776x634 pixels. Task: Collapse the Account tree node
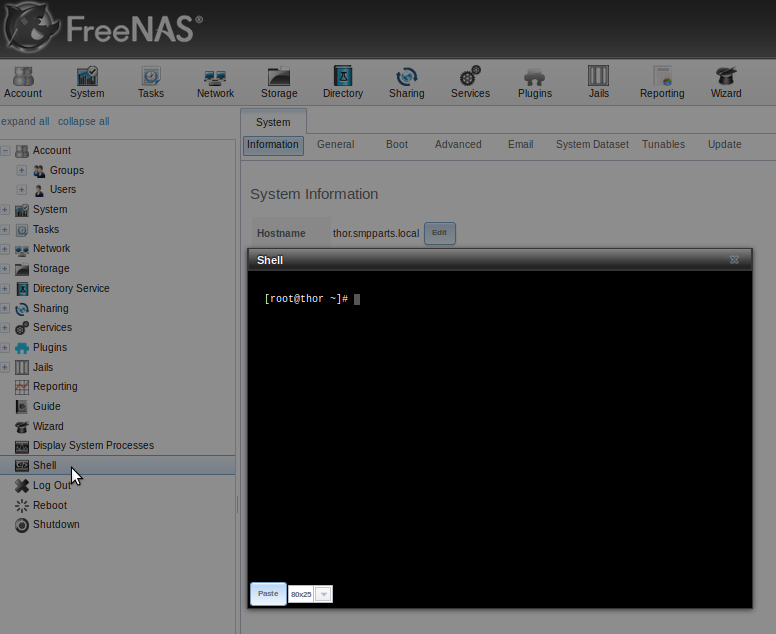tap(5, 150)
